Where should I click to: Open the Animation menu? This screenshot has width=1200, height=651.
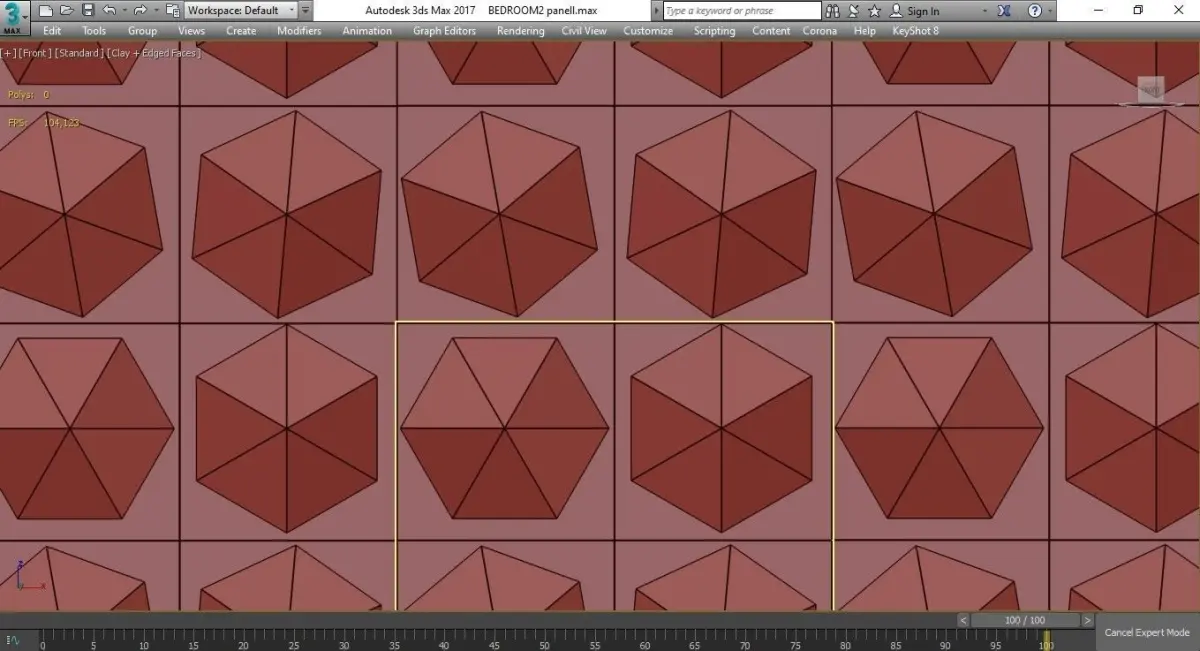click(x=367, y=31)
